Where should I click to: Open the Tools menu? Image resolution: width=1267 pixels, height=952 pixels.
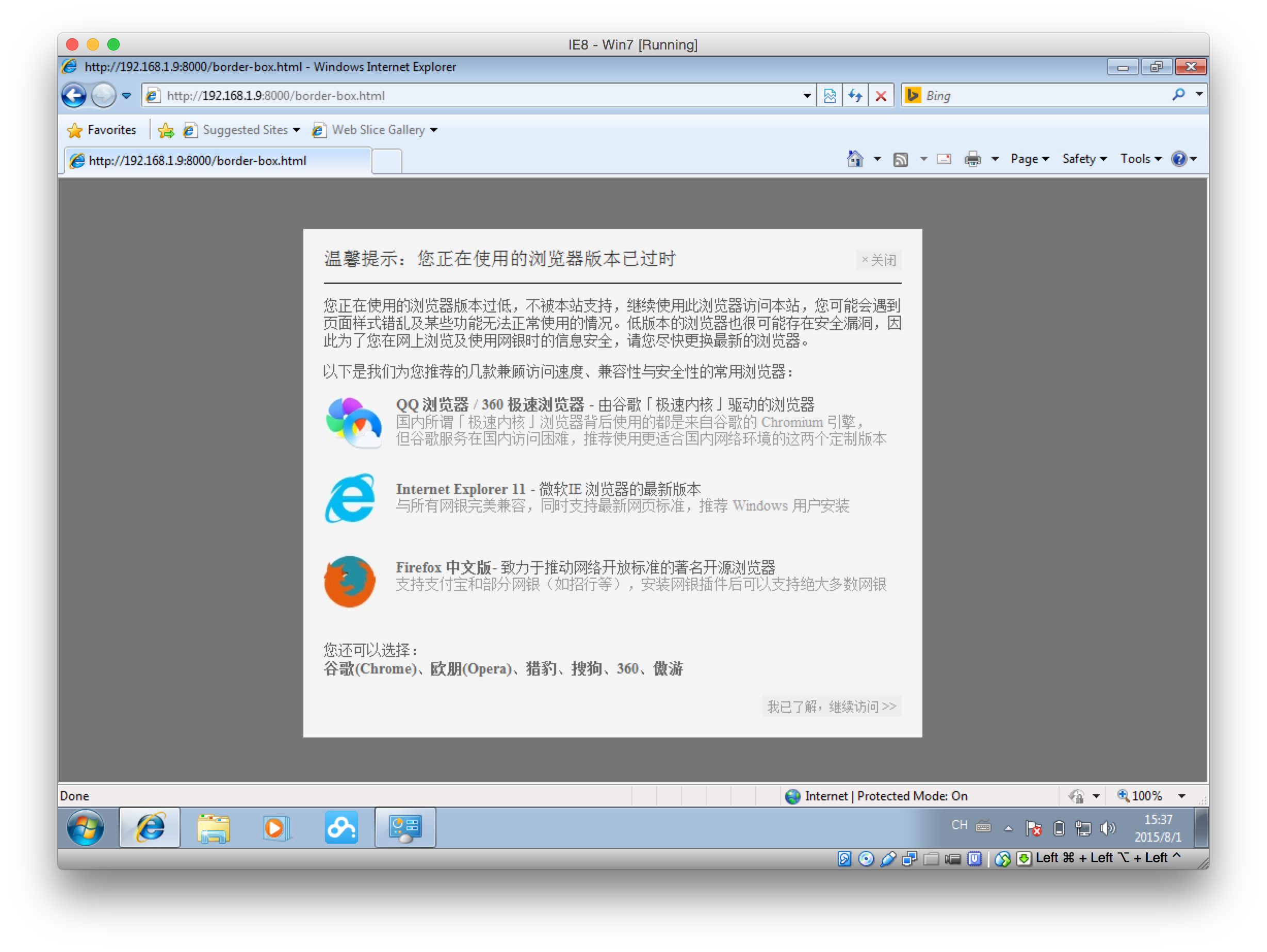[1140, 159]
